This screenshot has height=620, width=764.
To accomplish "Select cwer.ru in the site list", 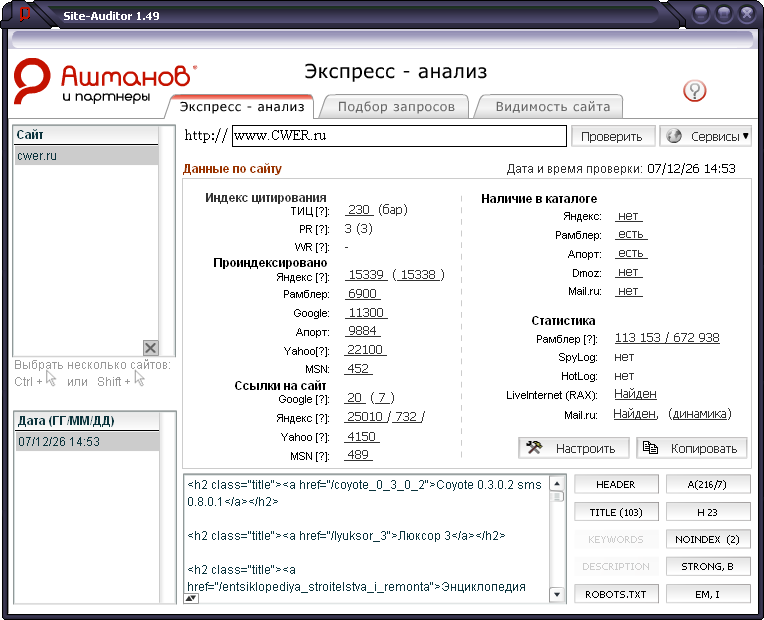I will (x=85, y=156).
